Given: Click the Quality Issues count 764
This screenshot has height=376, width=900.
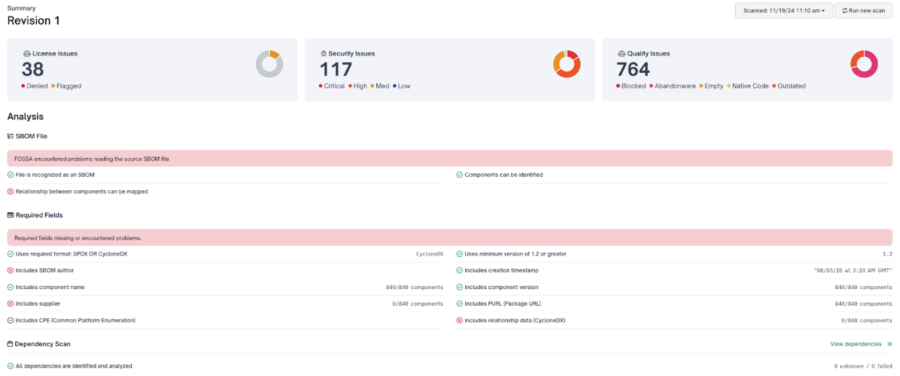Looking at the screenshot, I should 633,69.
